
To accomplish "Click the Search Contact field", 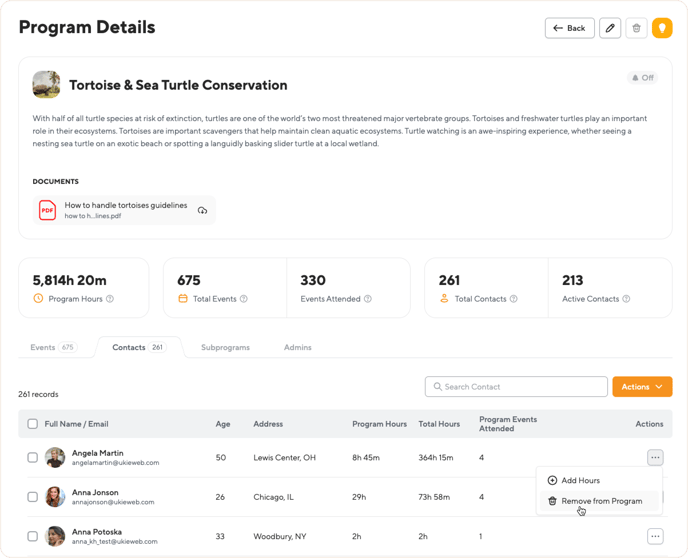I will pos(516,386).
